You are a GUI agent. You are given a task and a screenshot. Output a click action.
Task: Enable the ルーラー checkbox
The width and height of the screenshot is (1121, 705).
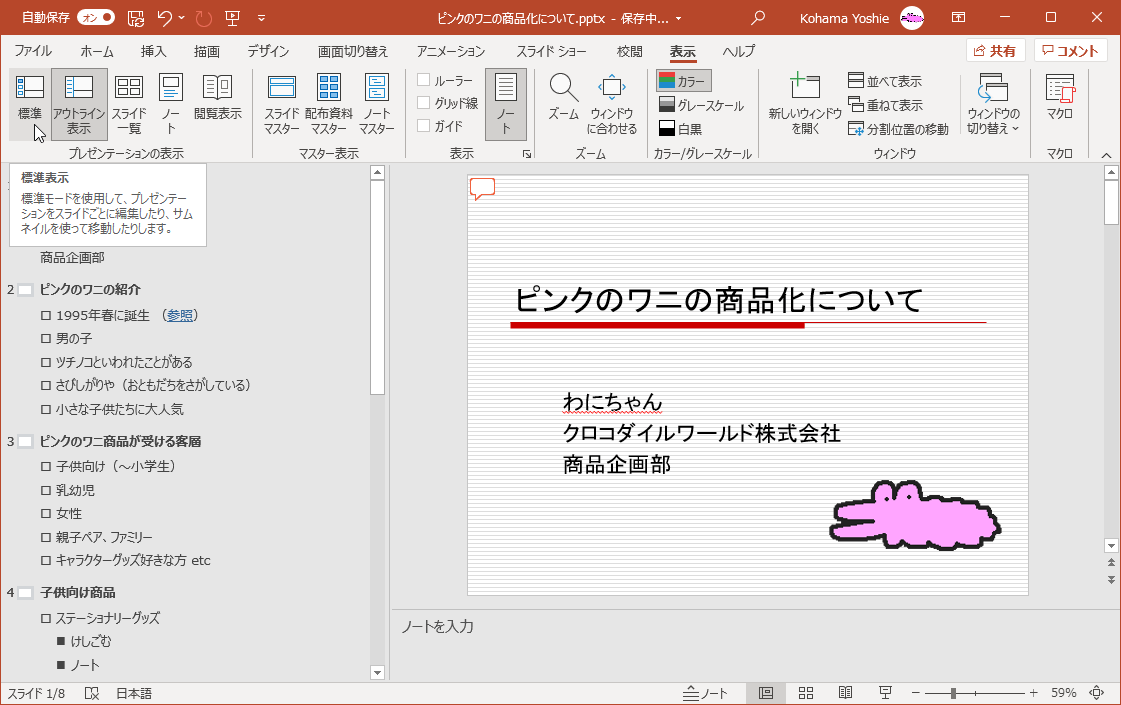pos(424,80)
